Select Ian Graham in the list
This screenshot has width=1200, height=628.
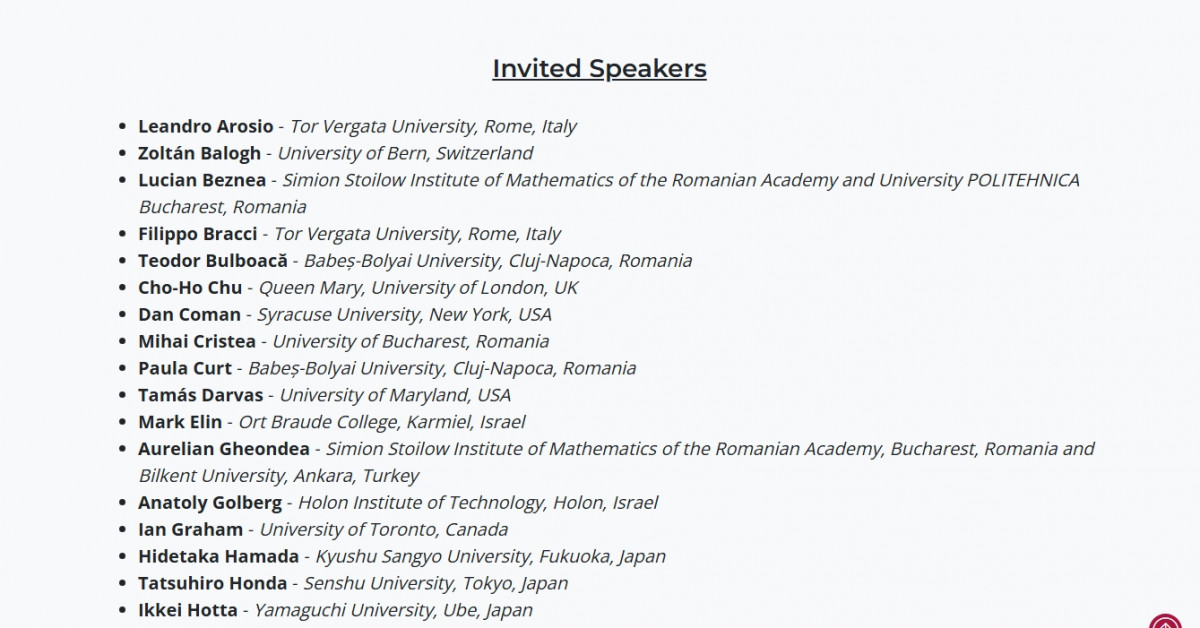(x=190, y=530)
